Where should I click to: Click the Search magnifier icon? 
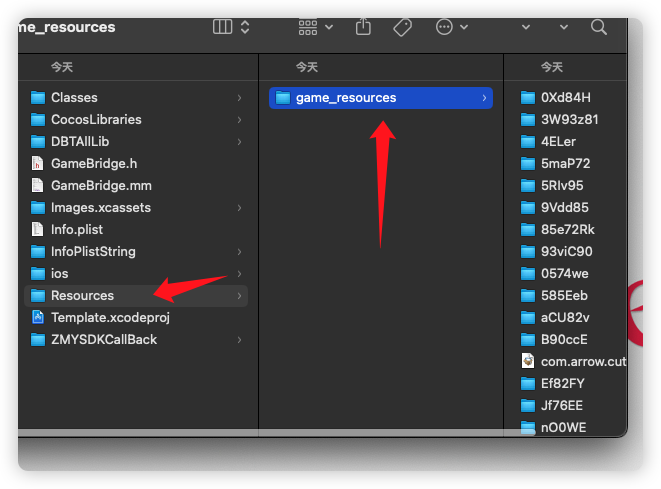[599, 27]
